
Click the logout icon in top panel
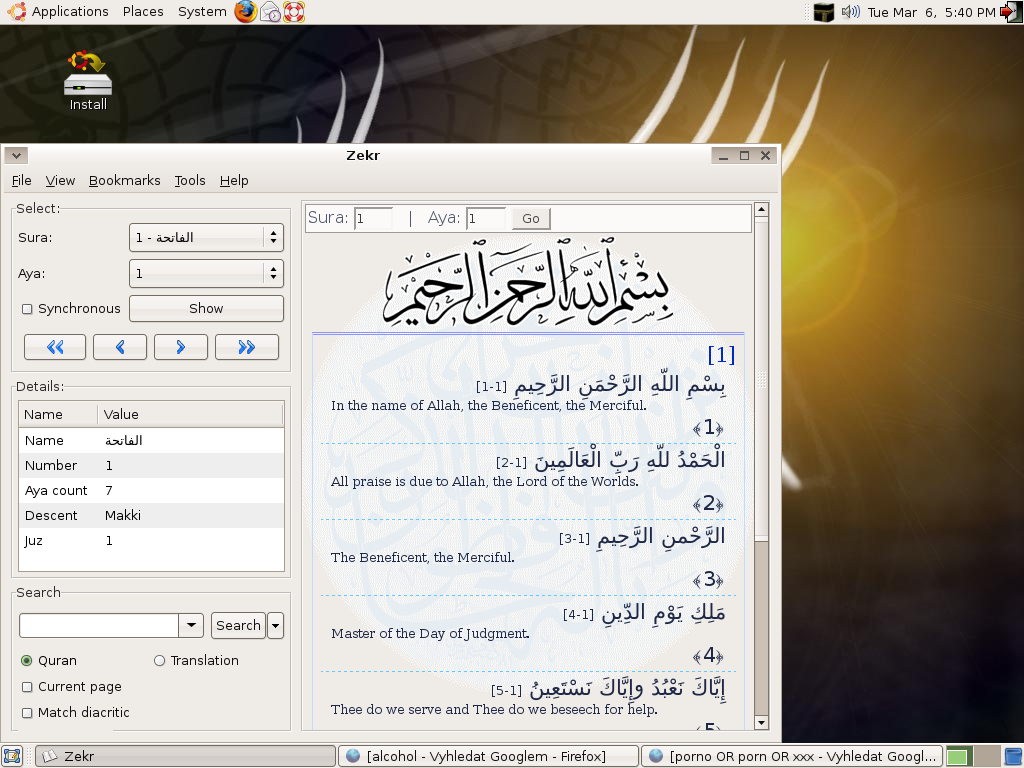1011,12
